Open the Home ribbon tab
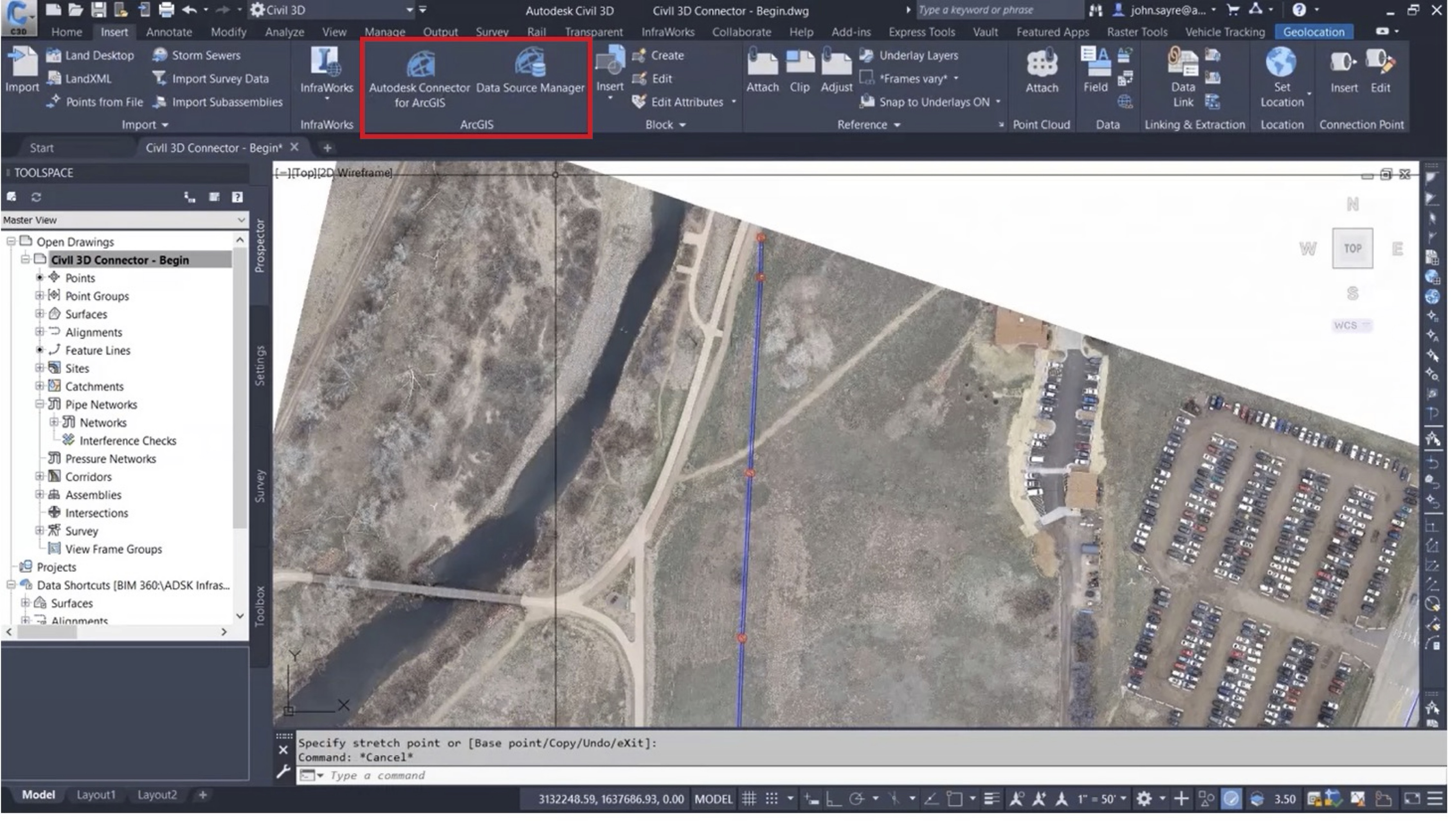This screenshot has height=821, width=1456. coord(67,32)
